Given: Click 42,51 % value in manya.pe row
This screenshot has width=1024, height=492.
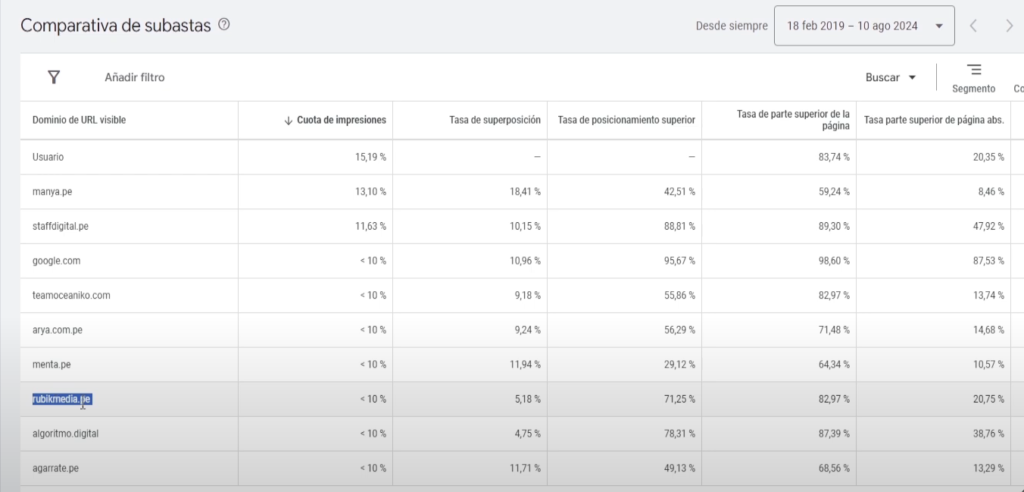Looking at the screenshot, I should click(680, 191).
